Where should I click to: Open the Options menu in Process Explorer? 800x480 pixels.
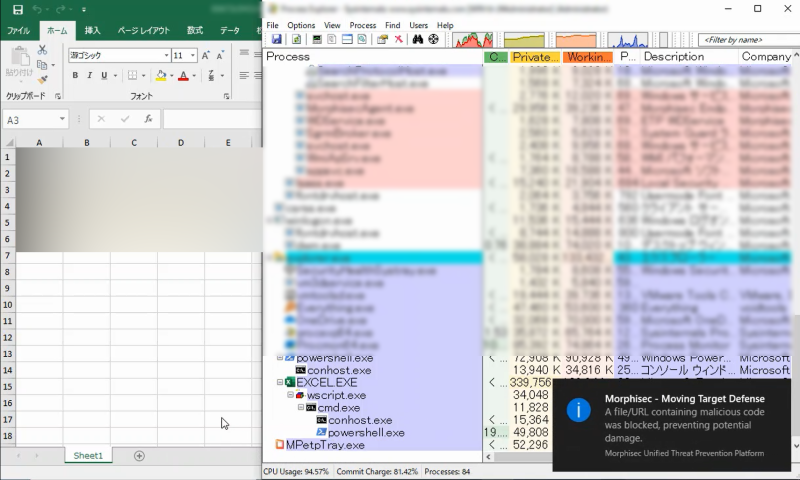click(x=301, y=25)
